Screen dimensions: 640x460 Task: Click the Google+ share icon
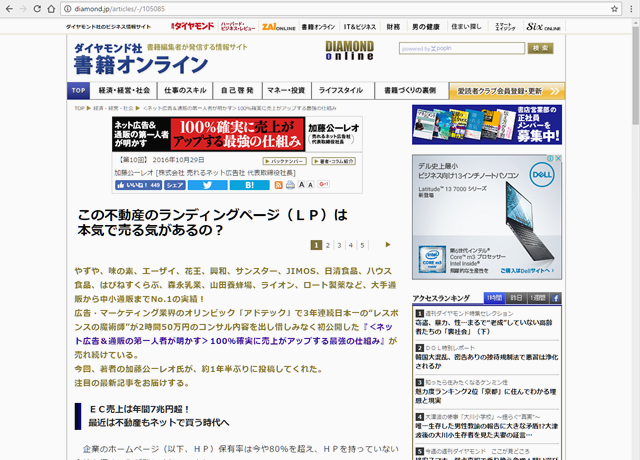pos(324,185)
